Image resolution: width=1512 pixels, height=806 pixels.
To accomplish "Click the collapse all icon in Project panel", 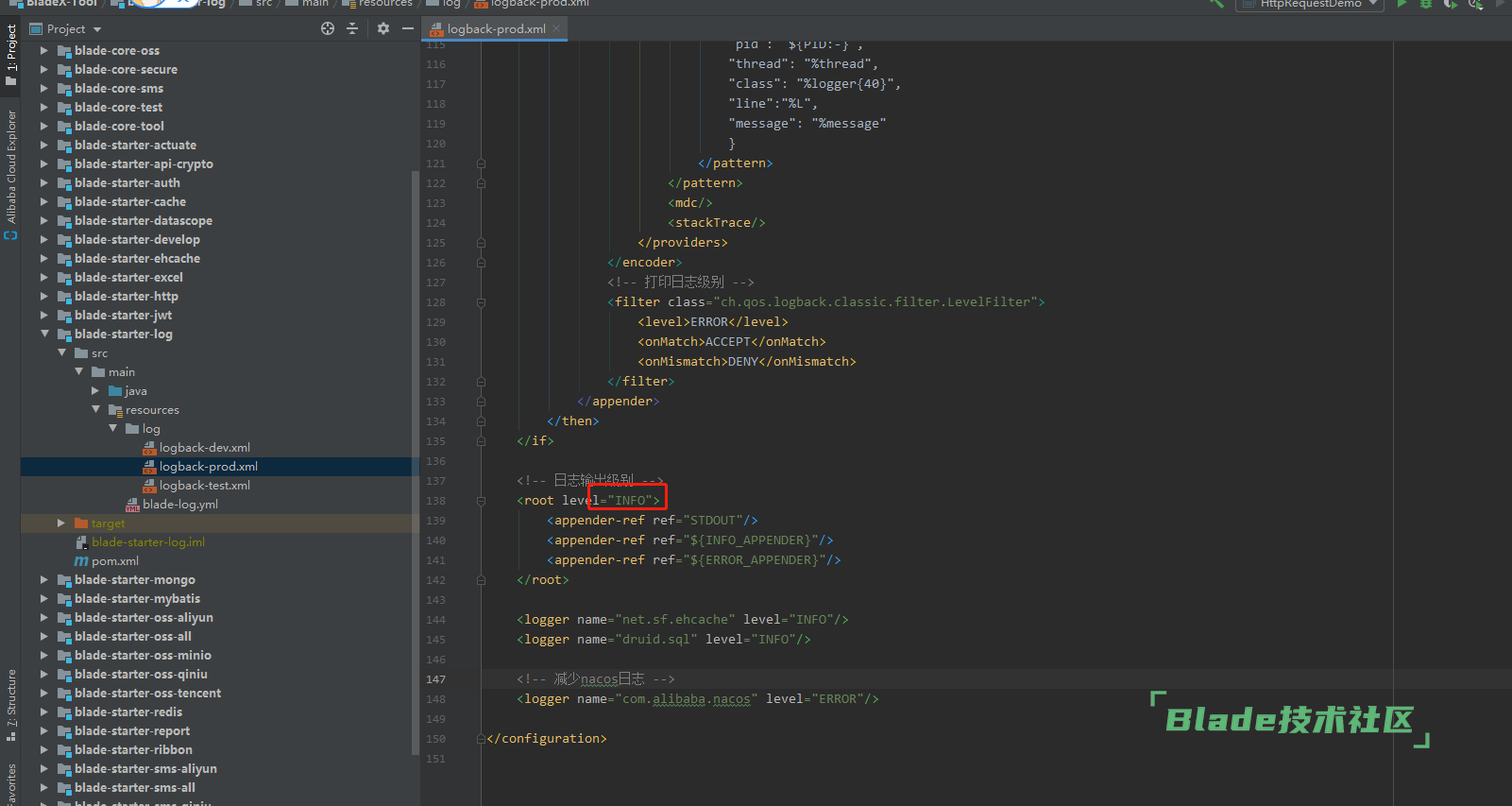I will (352, 28).
